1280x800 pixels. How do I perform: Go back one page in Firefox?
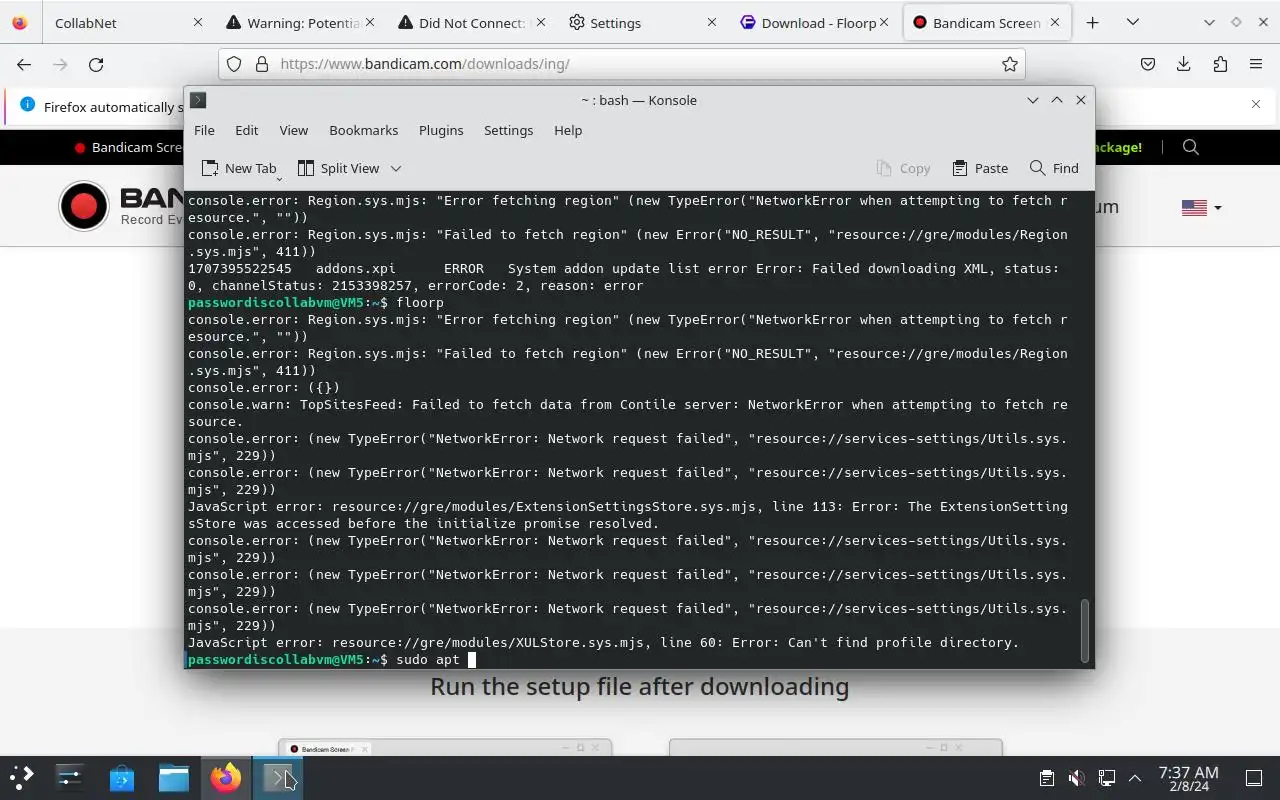click(x=24, y=64)
